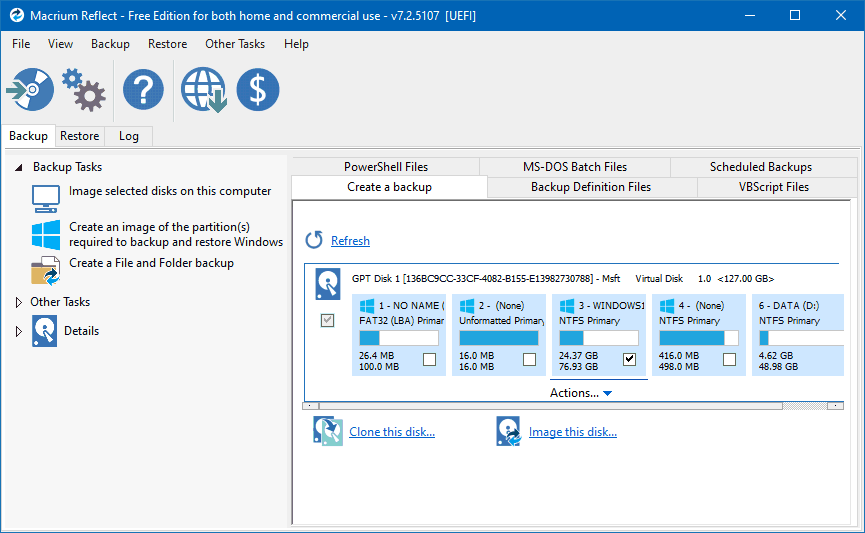Click usage bar of 416.0 MB partition 4
The image size is (865, 533).
pyautogui.click(x=698, y=338)
